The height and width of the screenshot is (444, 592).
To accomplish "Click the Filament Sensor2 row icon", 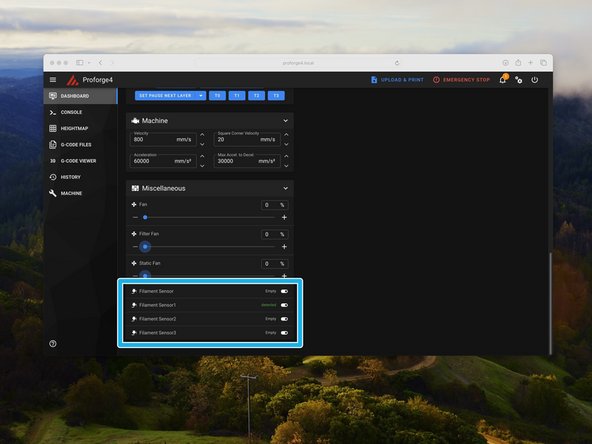I will click(x=134, y=319).
